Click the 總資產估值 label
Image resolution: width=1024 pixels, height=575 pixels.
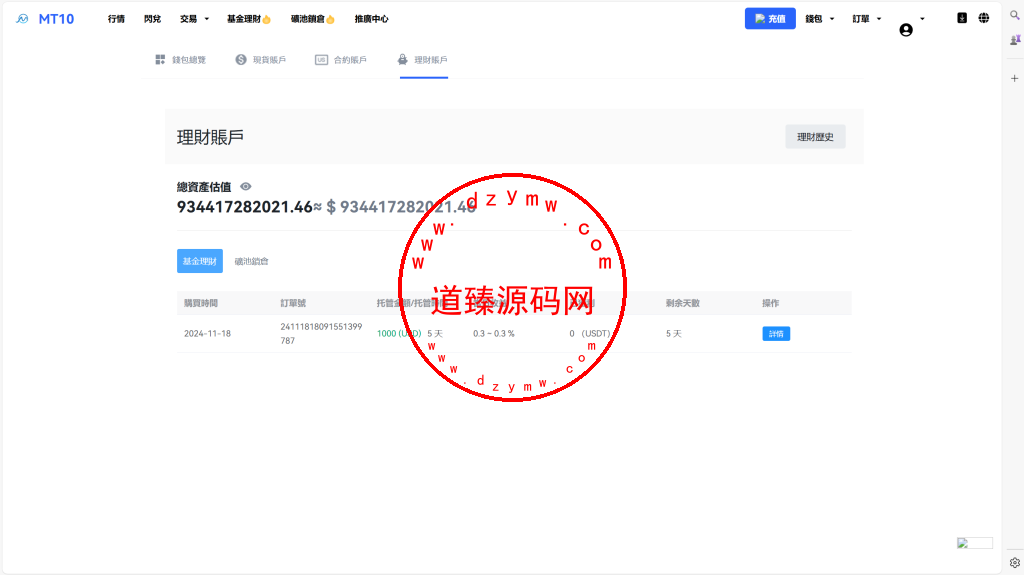[204, 187]
